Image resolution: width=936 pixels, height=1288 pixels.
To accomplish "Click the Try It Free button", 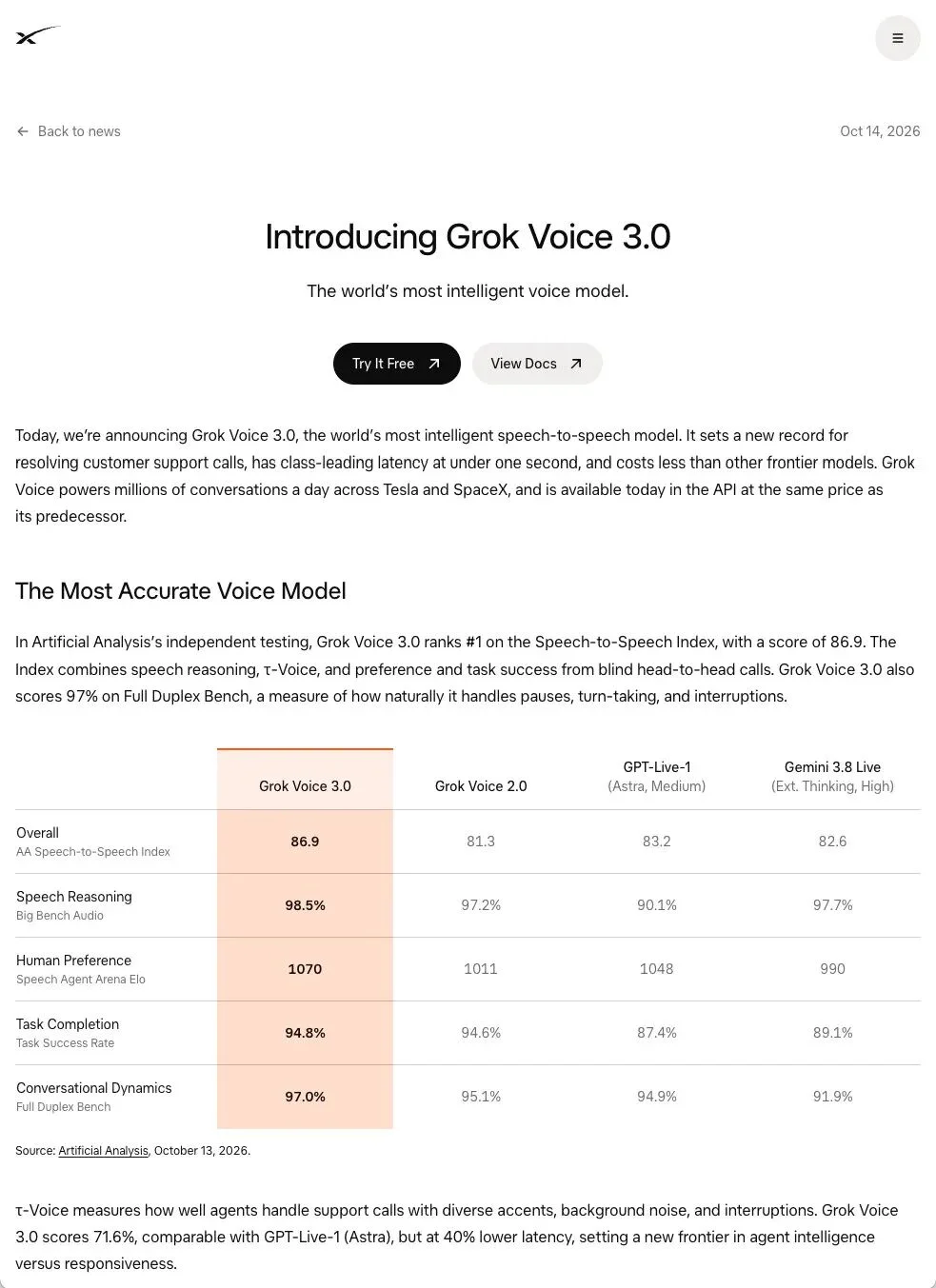I will point(396,364).
